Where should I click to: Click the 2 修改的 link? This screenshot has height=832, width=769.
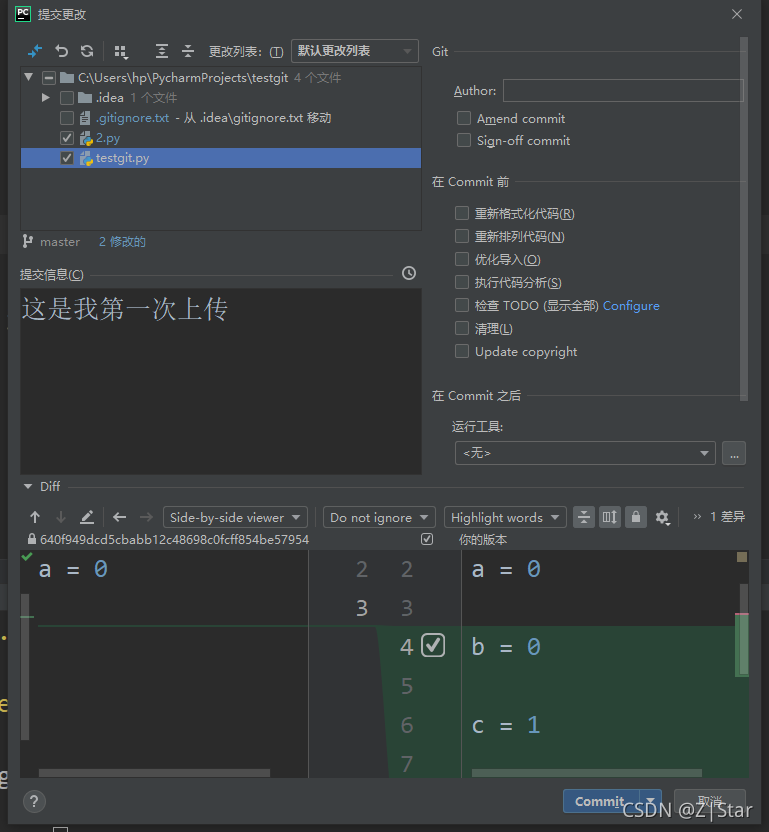point(122,242)
